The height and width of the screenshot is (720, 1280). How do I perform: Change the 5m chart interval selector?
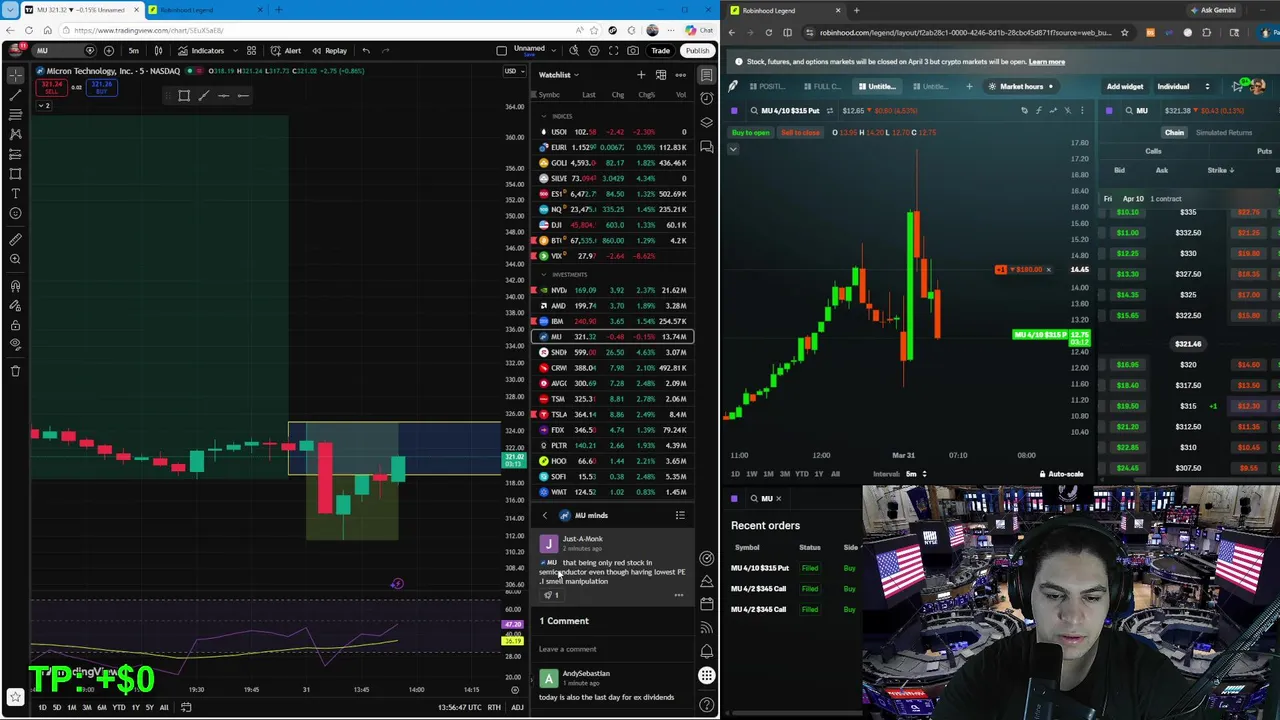click(133, 50)
